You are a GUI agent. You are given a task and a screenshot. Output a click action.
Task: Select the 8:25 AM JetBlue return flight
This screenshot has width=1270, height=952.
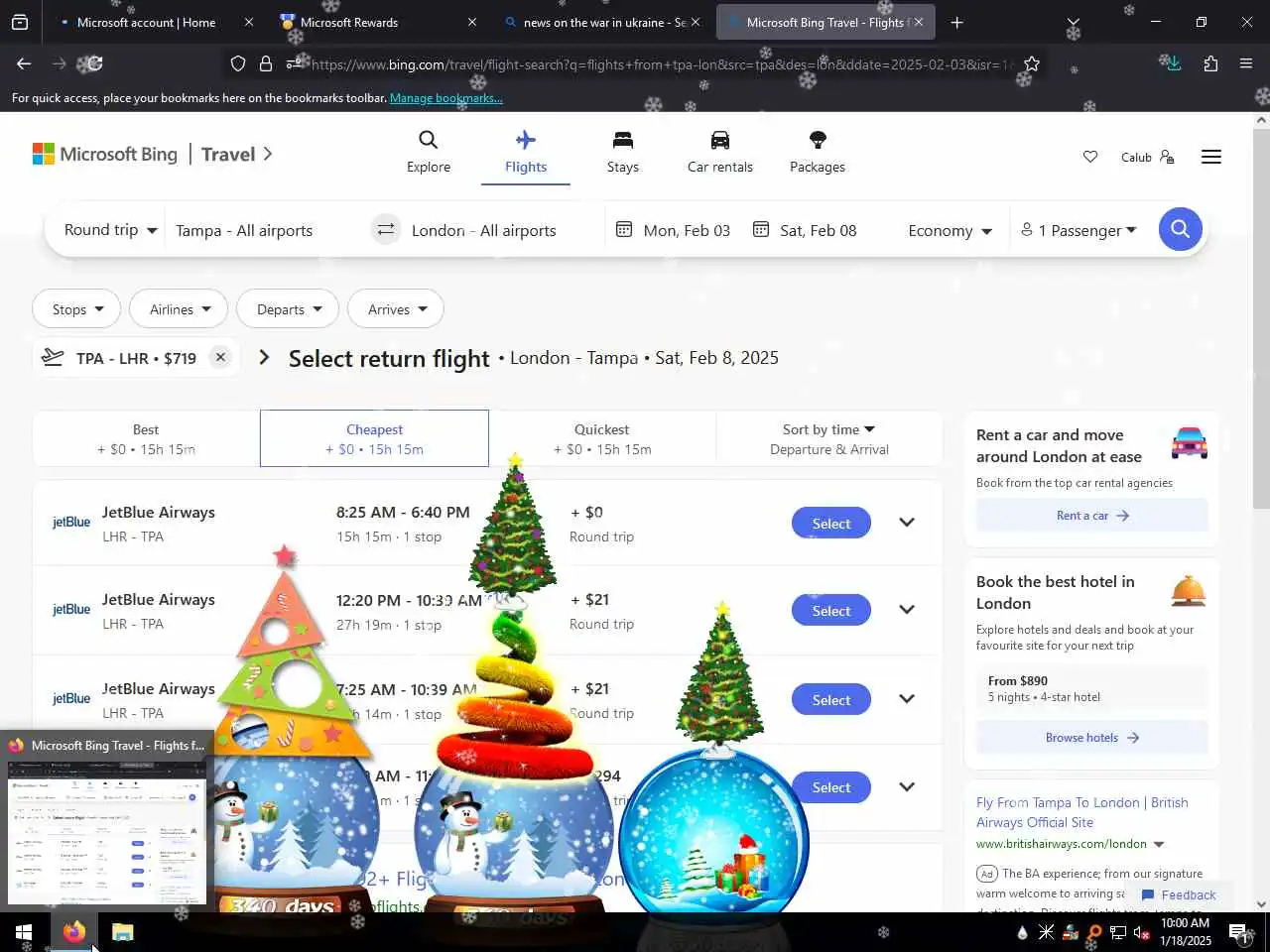(831, 524)
